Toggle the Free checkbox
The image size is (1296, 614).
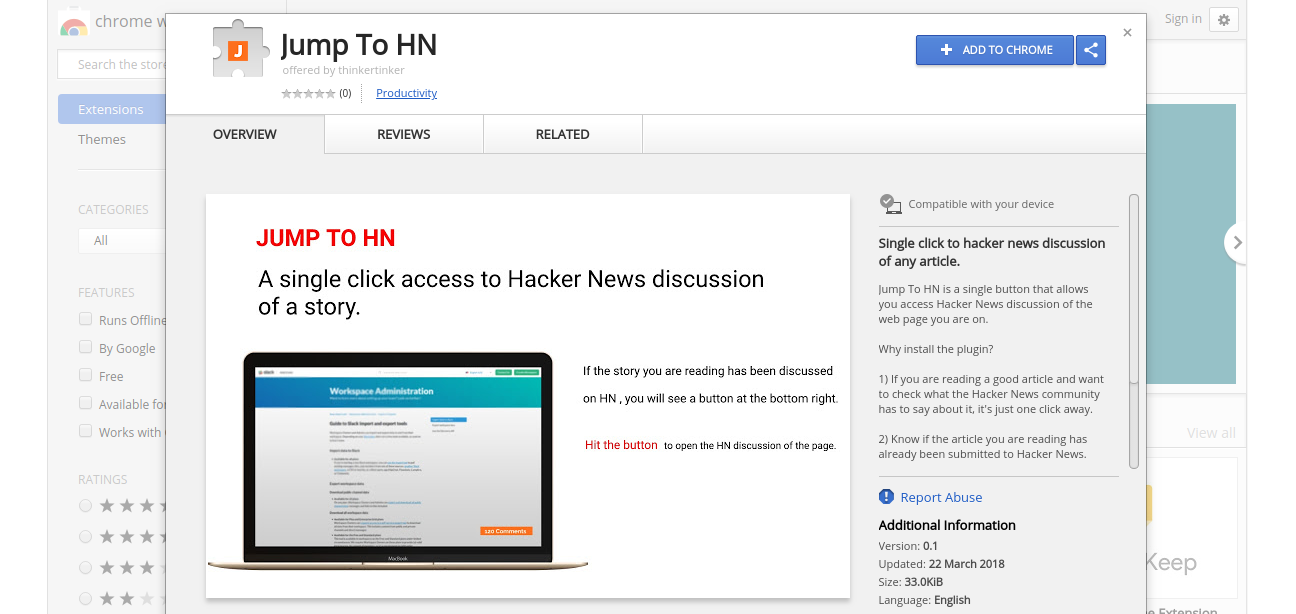[x=86, y=375]
